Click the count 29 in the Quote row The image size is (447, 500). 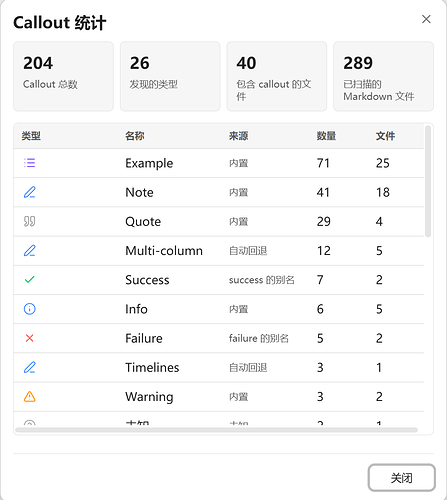323,222
